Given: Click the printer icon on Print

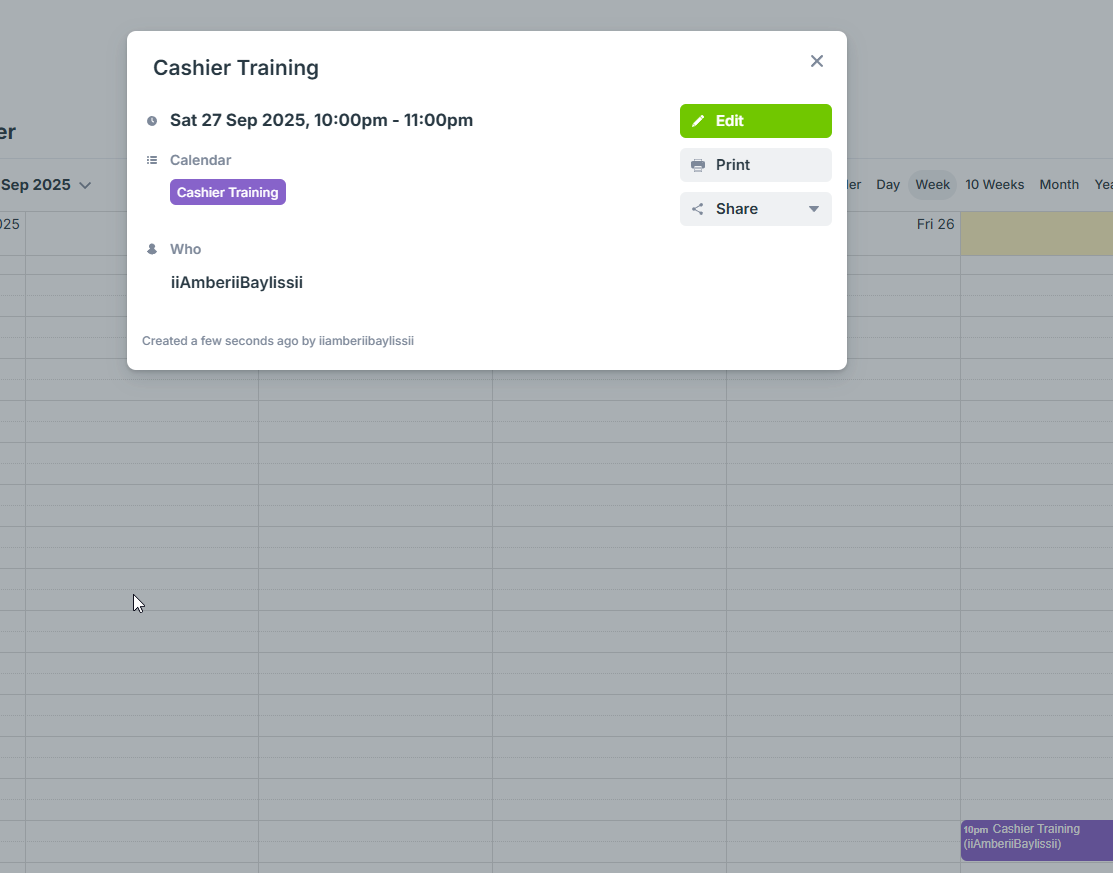Looking at the screenshot, I should pyautogui.click(x=698, y=165).
